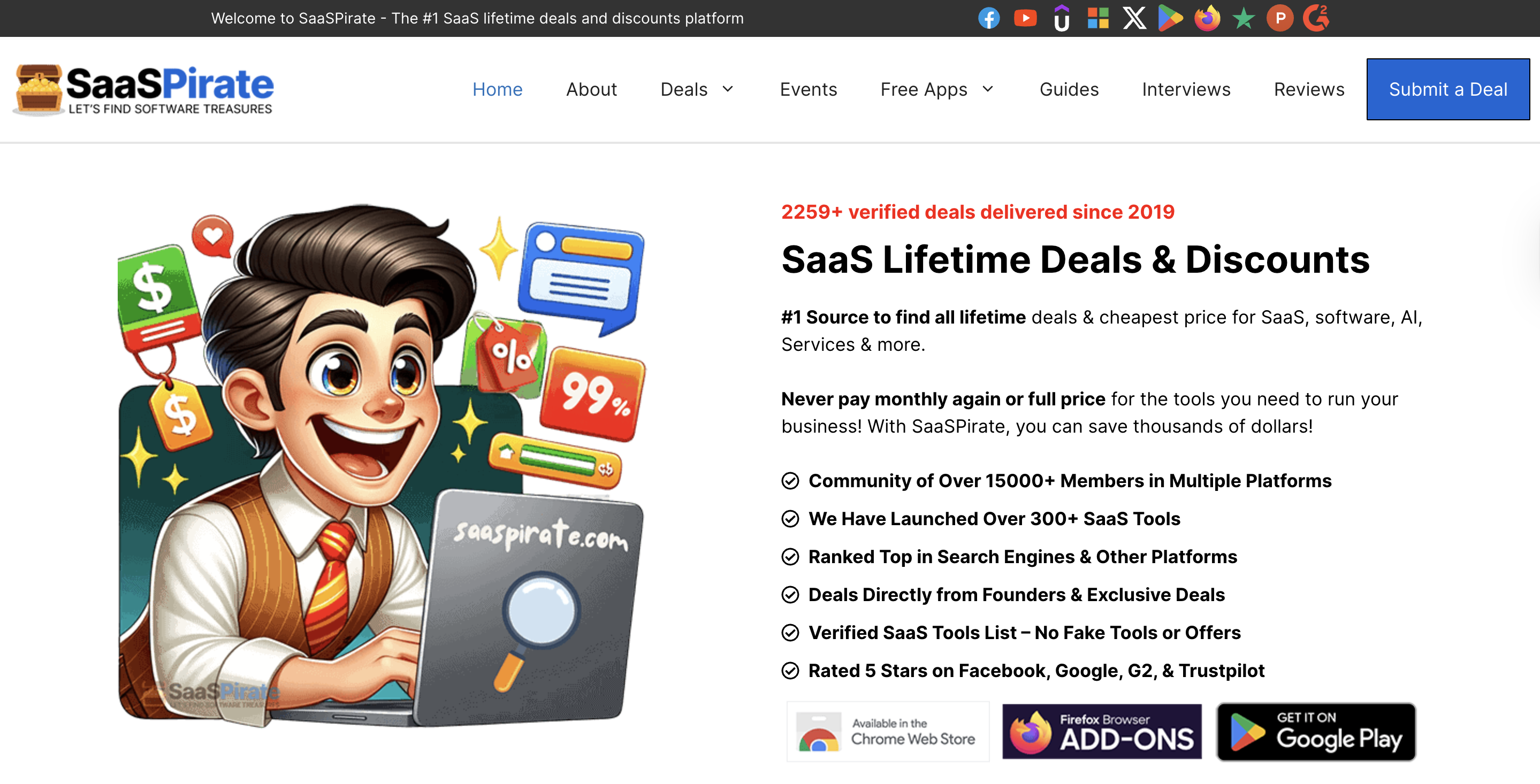The width and height of the screenshot is (1540, 784).
Task: Go to the Interviews page
Action: tap(1186, 89)
